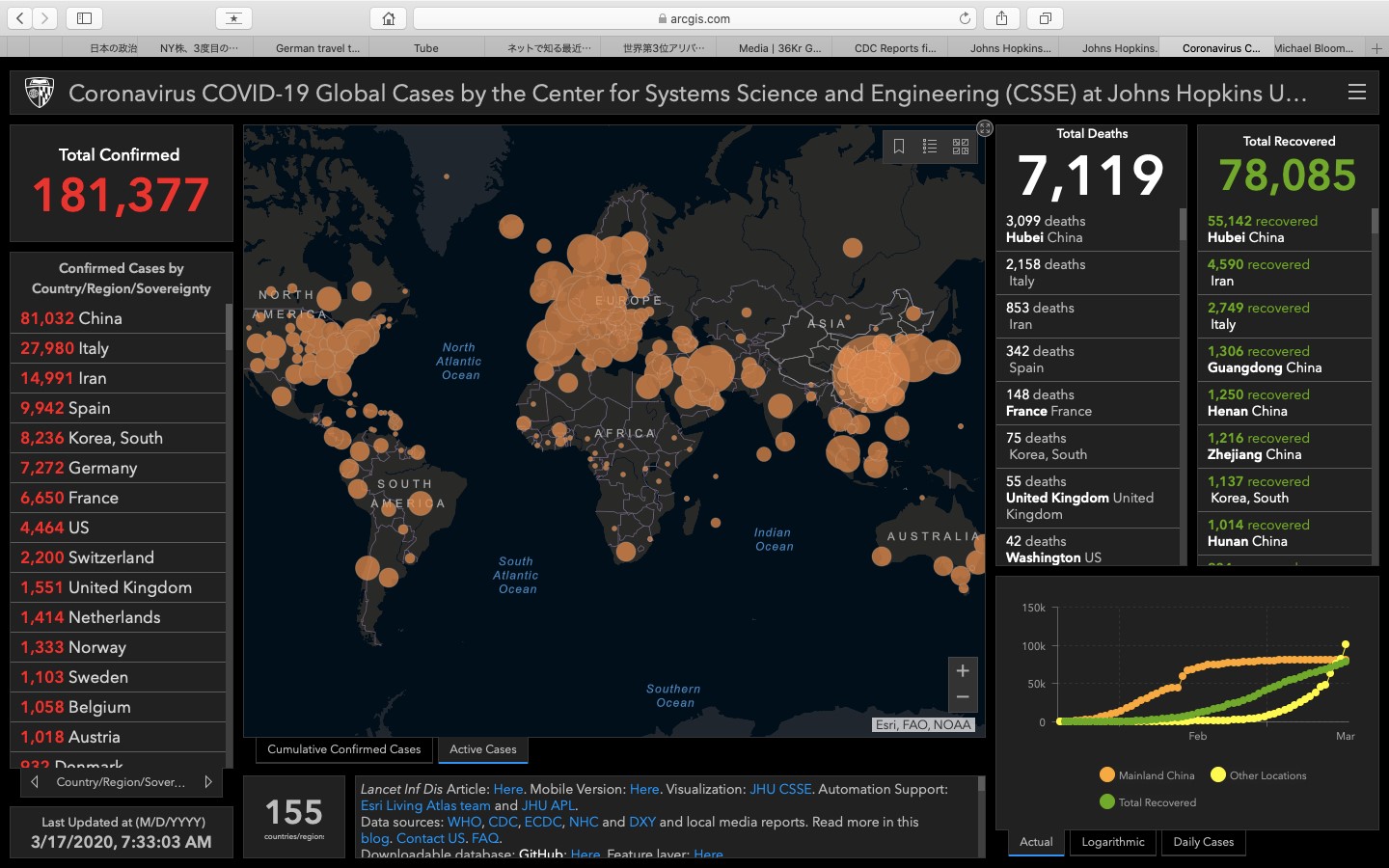Select the Cumulative Confirmed Cases tab
The image size is (1389, 868).
pyautogui.click(x=344, y=749)
